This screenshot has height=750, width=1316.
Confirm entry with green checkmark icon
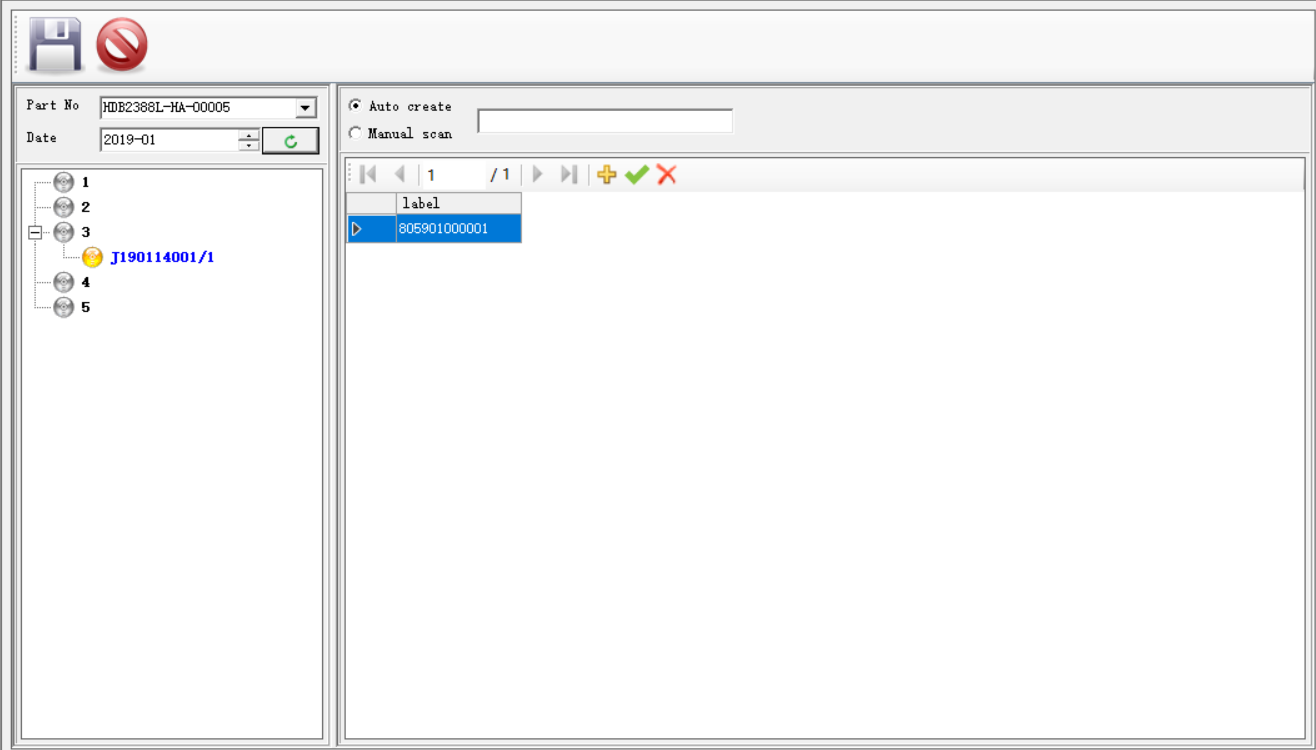[x=636, y=175]
